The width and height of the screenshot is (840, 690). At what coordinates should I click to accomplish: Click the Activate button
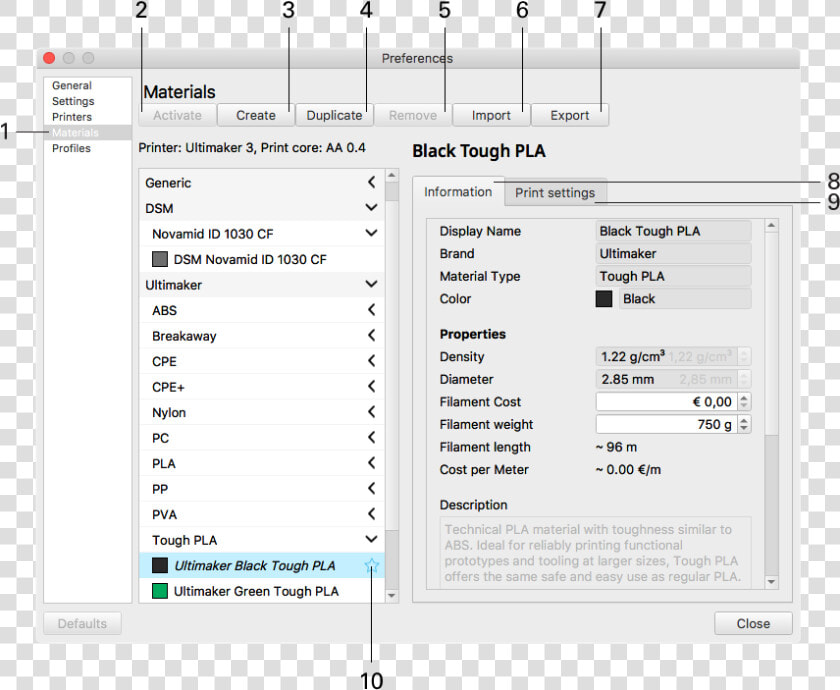click(177, 115)
